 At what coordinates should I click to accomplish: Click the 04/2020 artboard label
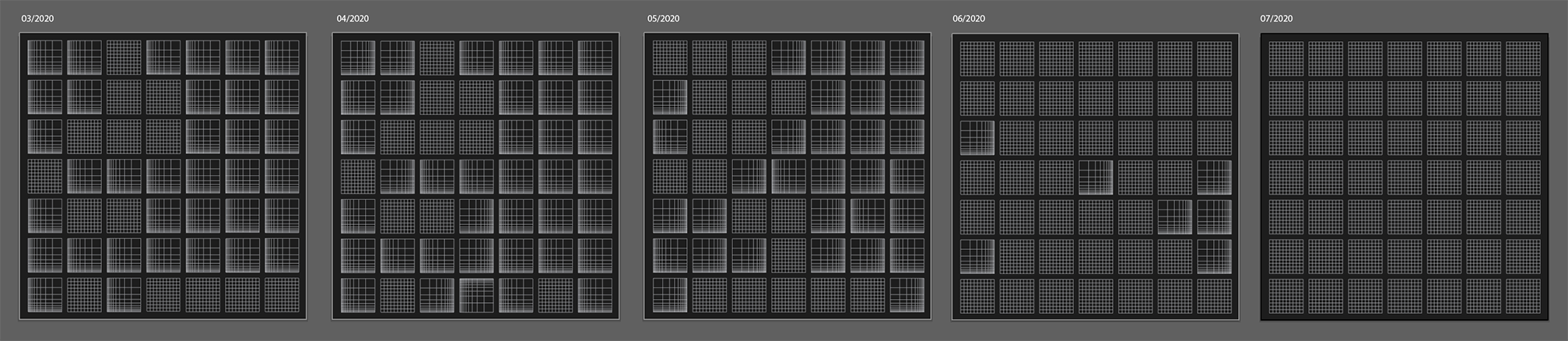tap(353, 19)
